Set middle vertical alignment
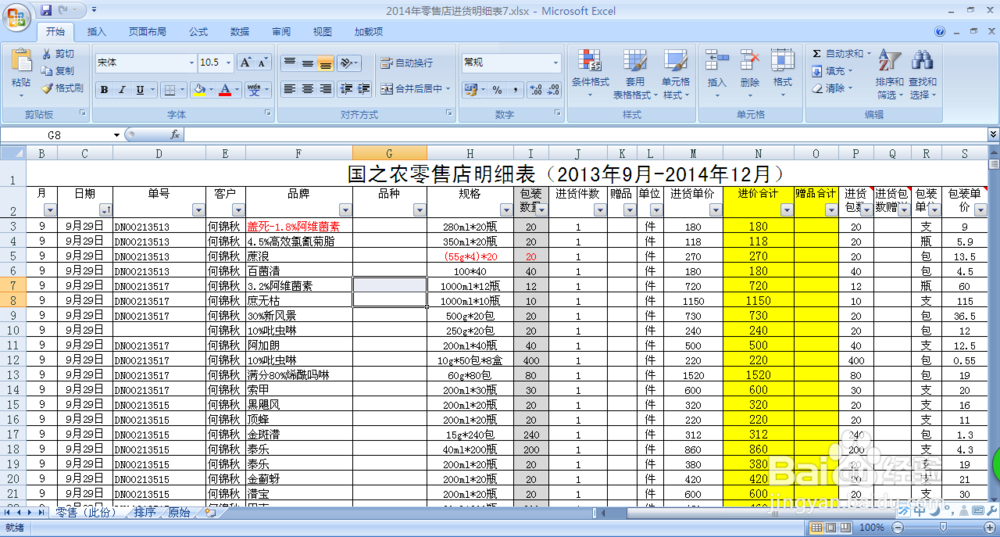This screenshot has height=537, width=1000. [x=307, y=63]
